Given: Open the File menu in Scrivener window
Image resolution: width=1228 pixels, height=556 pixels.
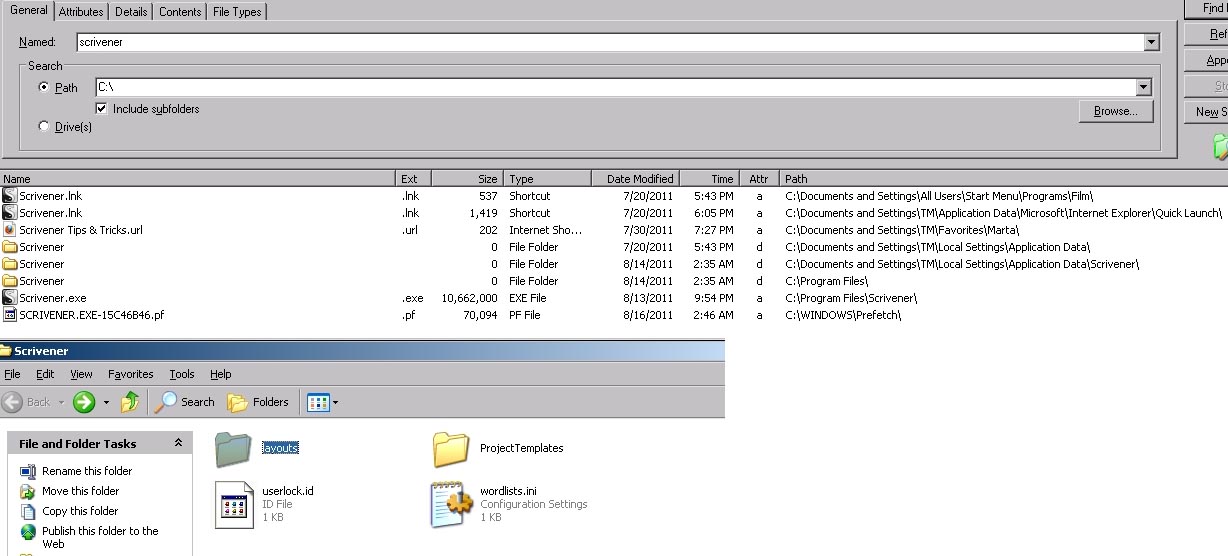Looking at the screenshot, I should [12, 374].
